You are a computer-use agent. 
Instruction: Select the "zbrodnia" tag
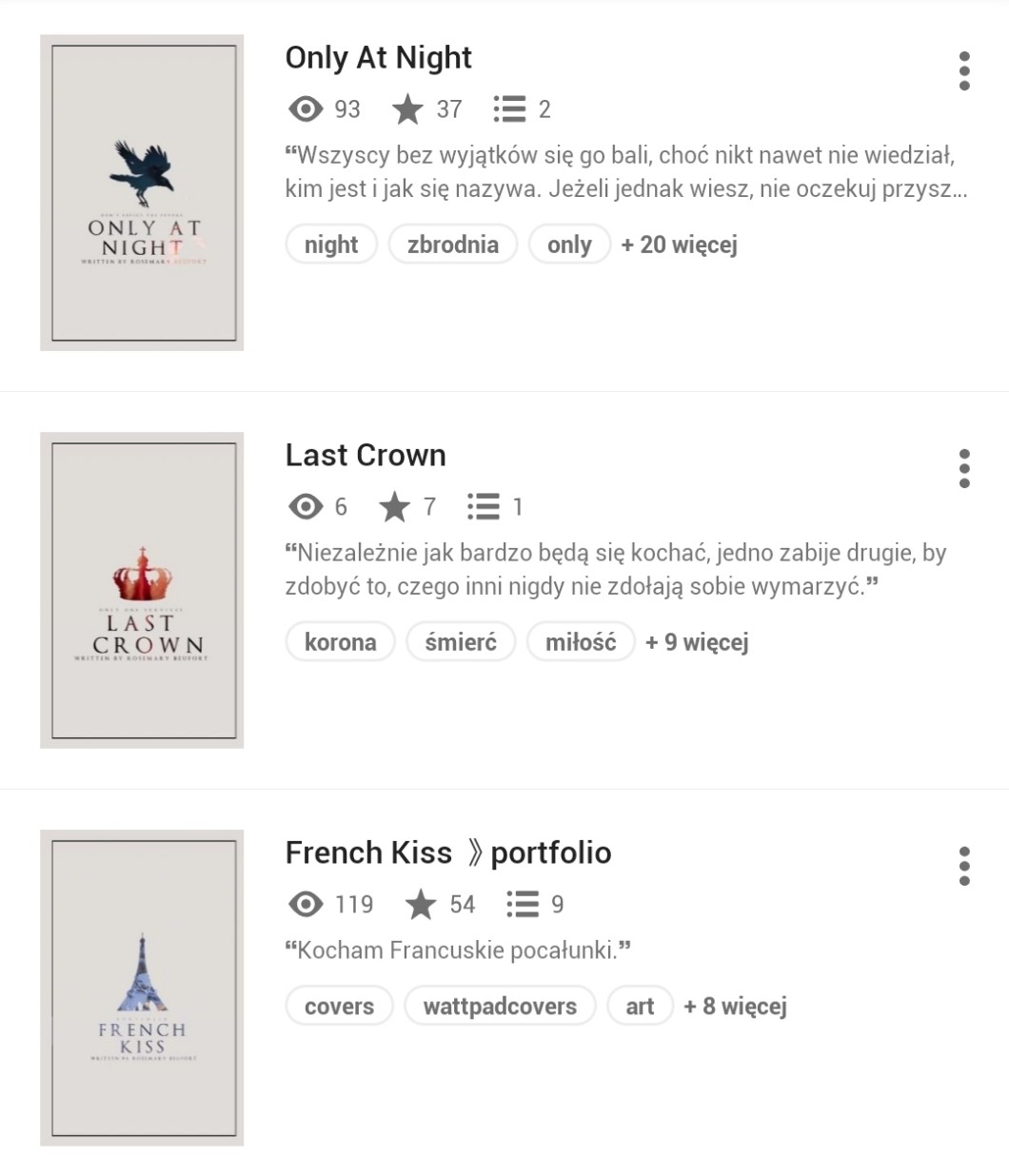(x=452, y=245)
